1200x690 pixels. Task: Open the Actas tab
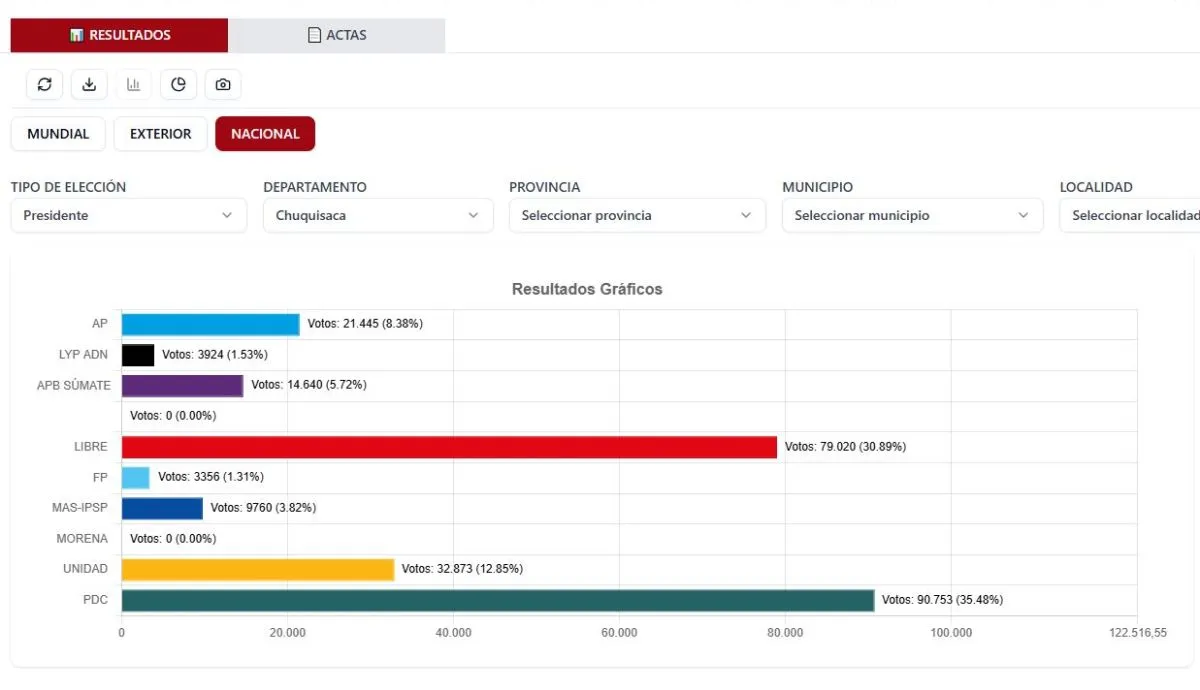337,35
